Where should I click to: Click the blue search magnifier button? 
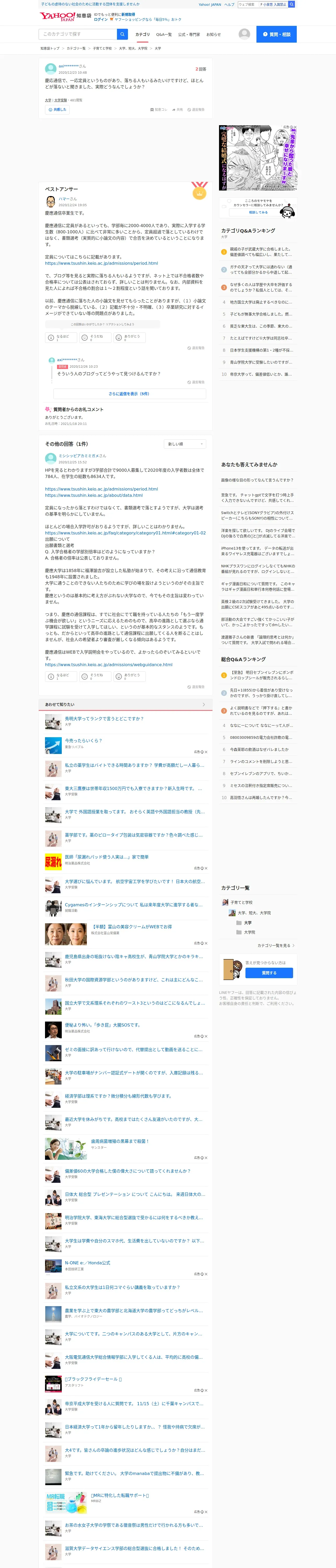(122, 34)
